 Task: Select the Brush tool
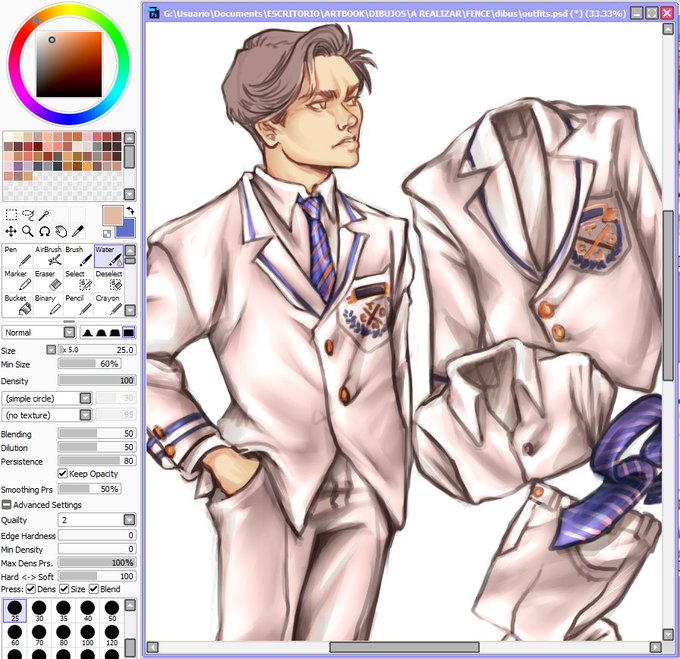[x=78, y=256]
